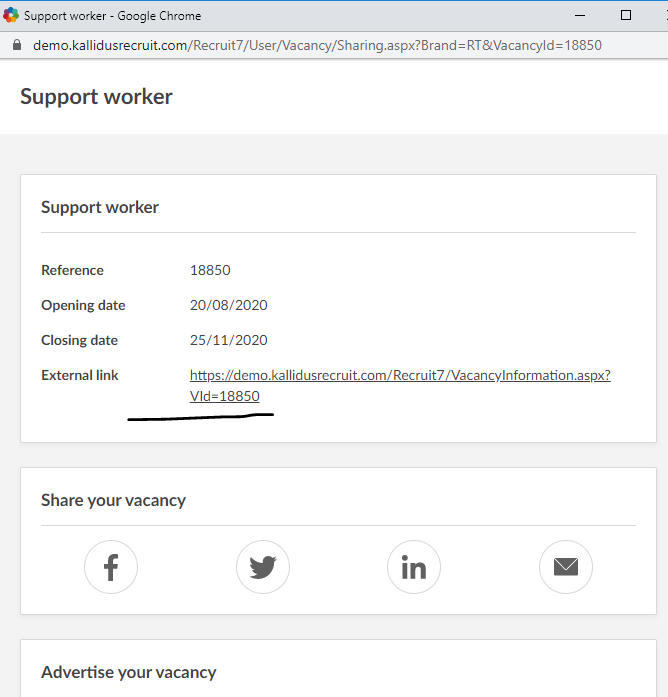Click the 'Share your vacancy' heading

[113, 500]
